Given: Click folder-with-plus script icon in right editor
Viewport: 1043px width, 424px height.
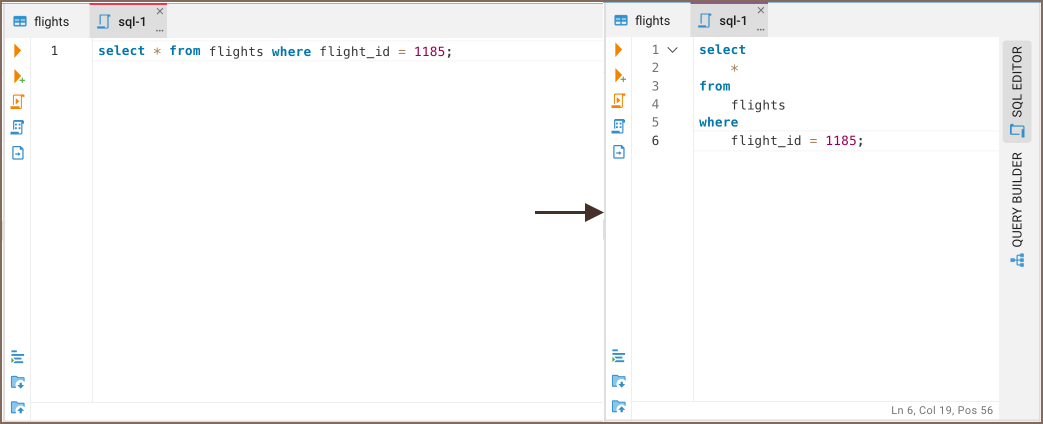Looking at the screenshot, I should point(619,381).
